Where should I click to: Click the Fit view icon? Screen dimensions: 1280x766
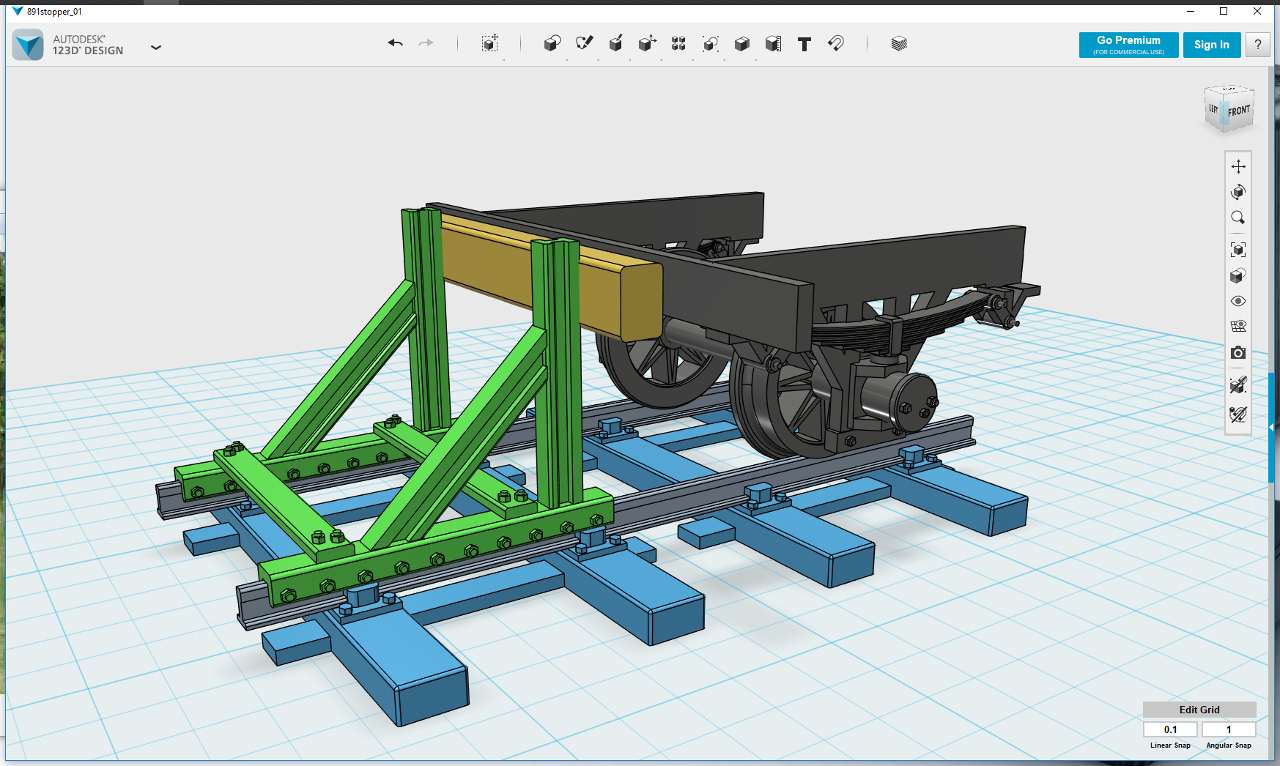pos(1238,250)
